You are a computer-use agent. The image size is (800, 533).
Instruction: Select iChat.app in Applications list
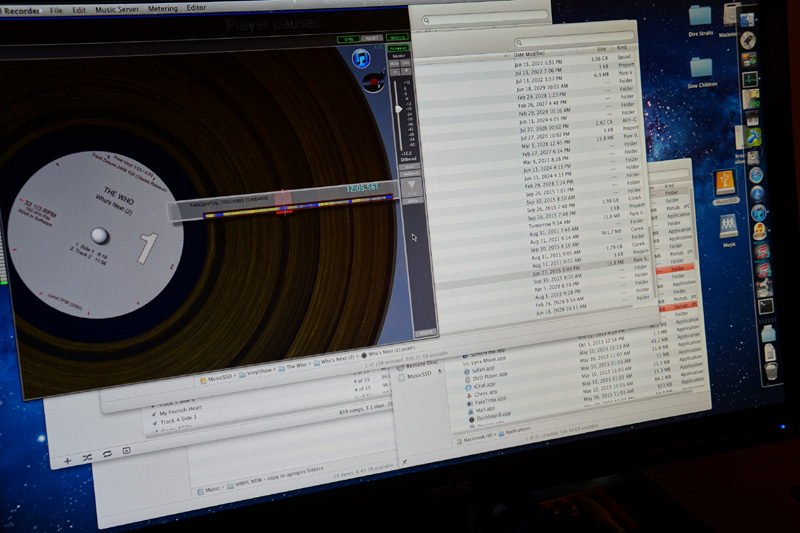[x=481, y=386]
